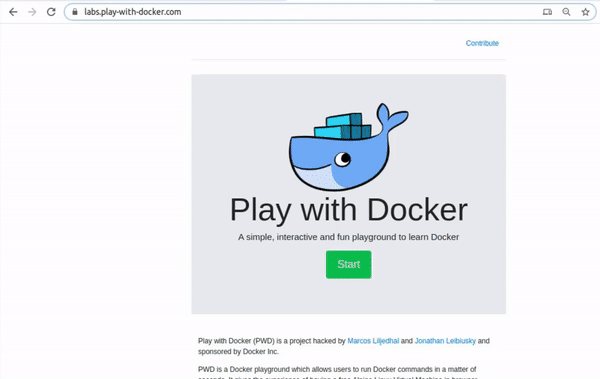View site info via the padlock icon
The height and width of the screenshot is (379, 600).
tap(75, 12)
